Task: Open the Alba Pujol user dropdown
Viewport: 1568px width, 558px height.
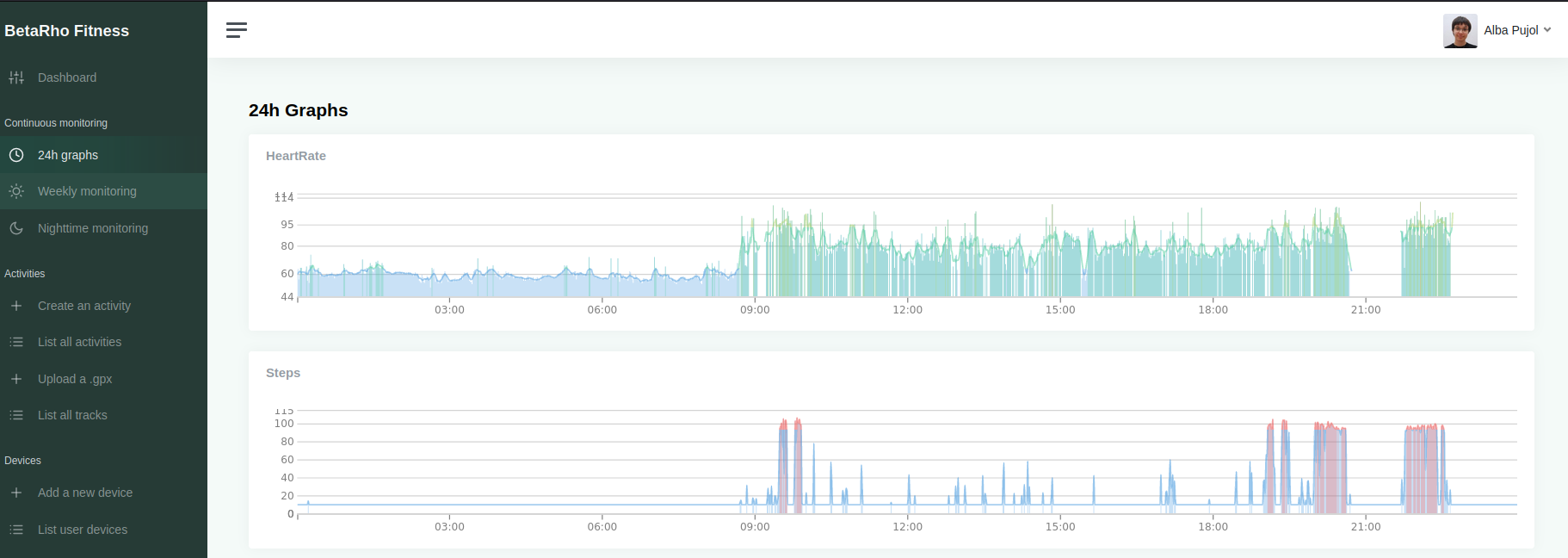Action: [x=1510, y=30]
